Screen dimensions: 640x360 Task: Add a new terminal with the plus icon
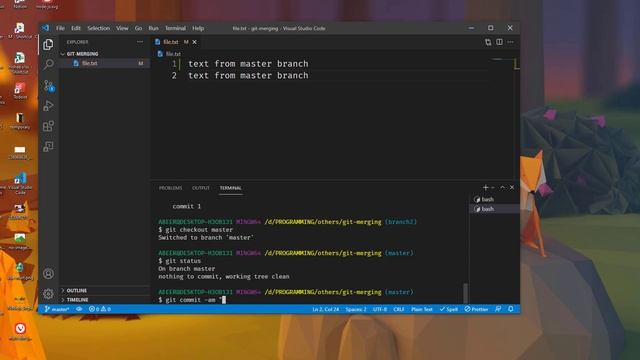485,187
